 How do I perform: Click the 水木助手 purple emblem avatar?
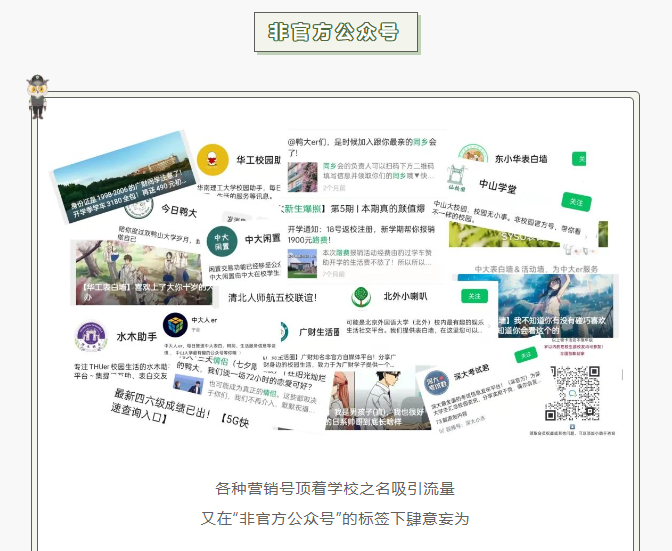click(91, 336)
